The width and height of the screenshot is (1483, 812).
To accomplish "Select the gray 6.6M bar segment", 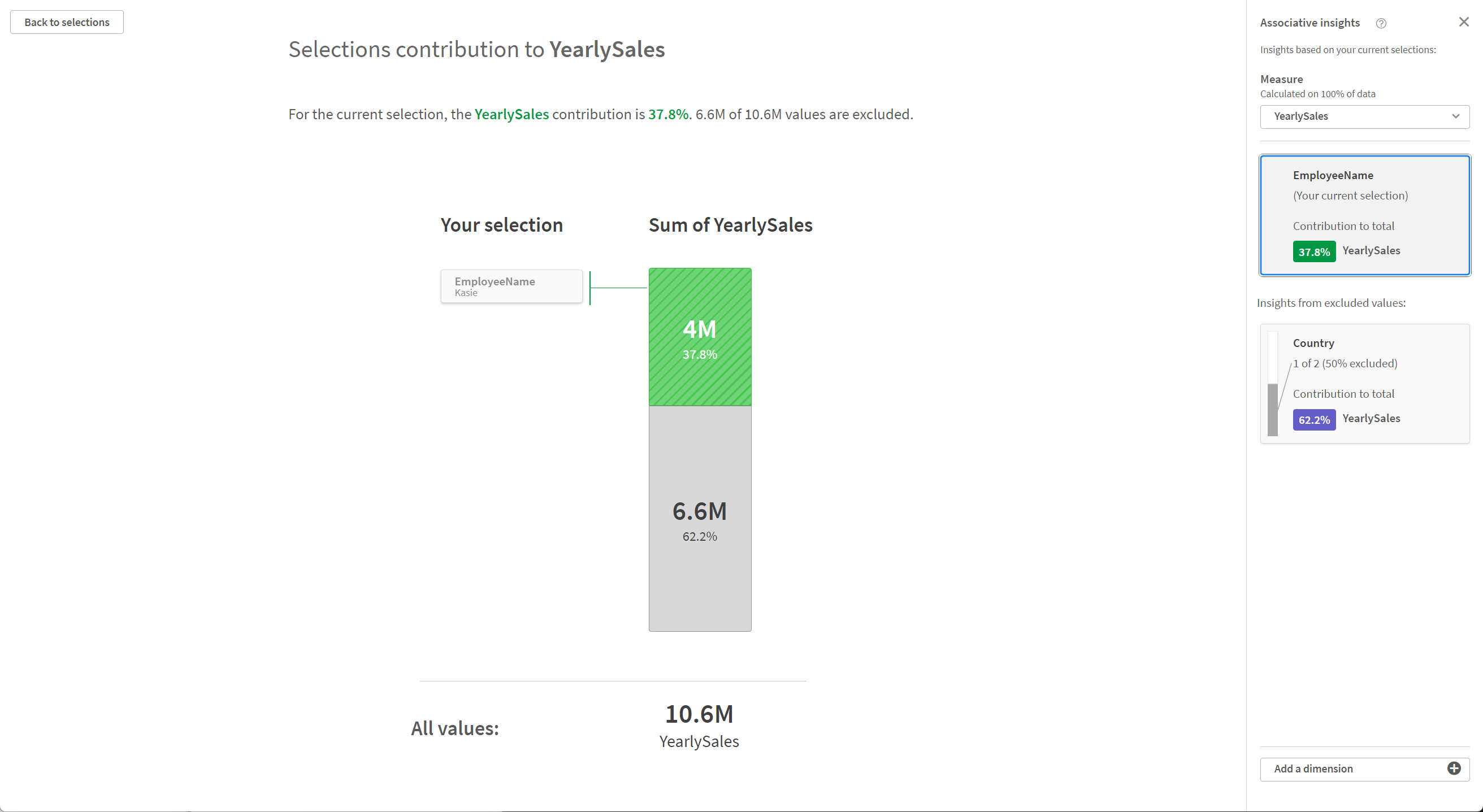I will tap(700, 518).
